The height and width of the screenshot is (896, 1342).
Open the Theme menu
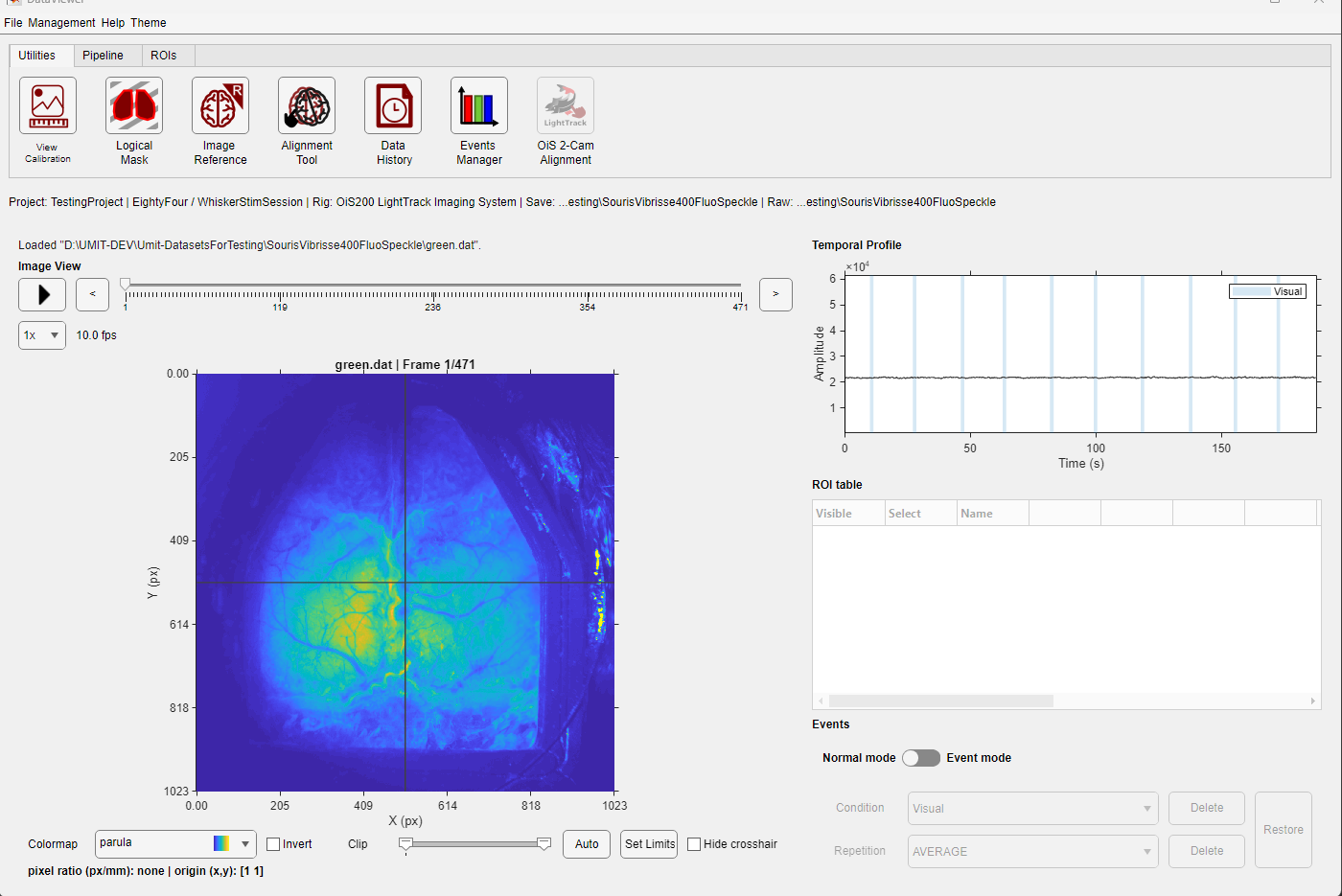click(x=149, y=23)
